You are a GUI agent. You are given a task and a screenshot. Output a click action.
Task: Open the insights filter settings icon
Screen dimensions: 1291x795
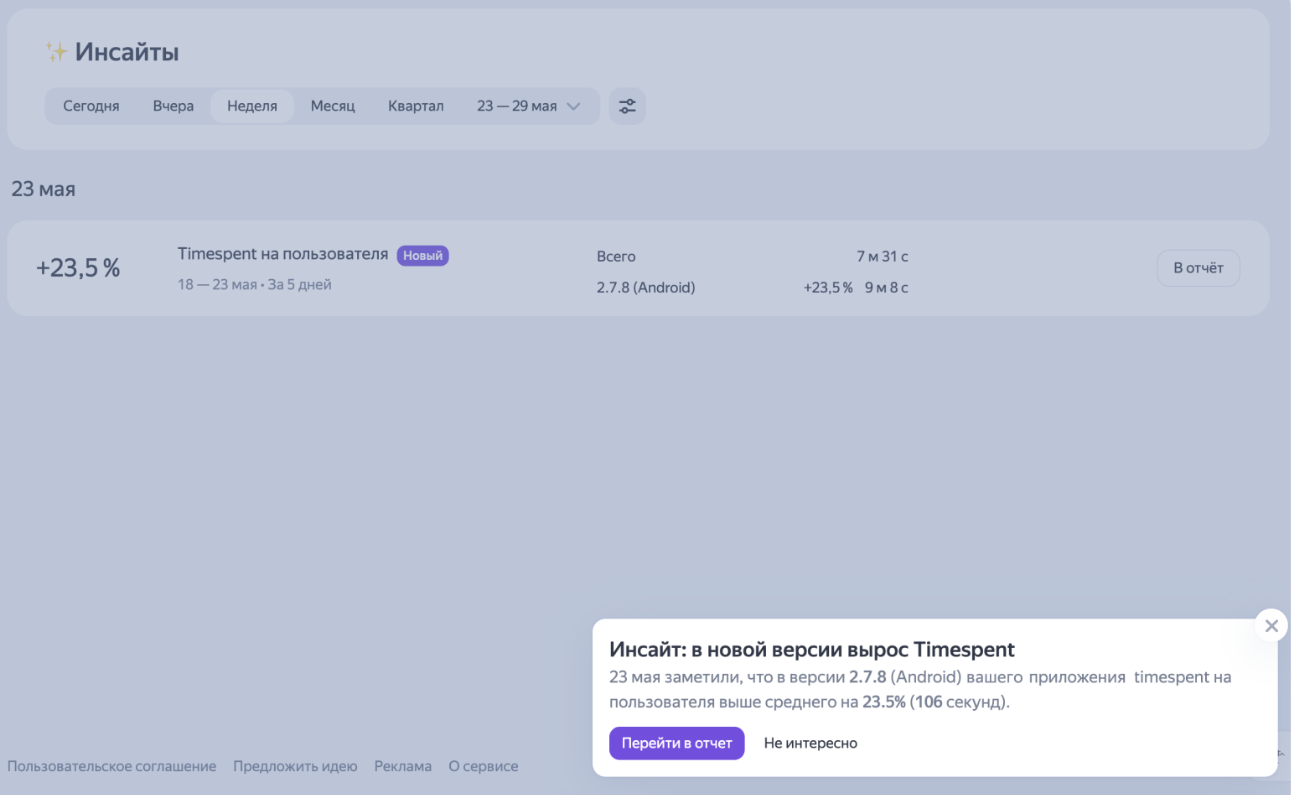pos(627,106)
